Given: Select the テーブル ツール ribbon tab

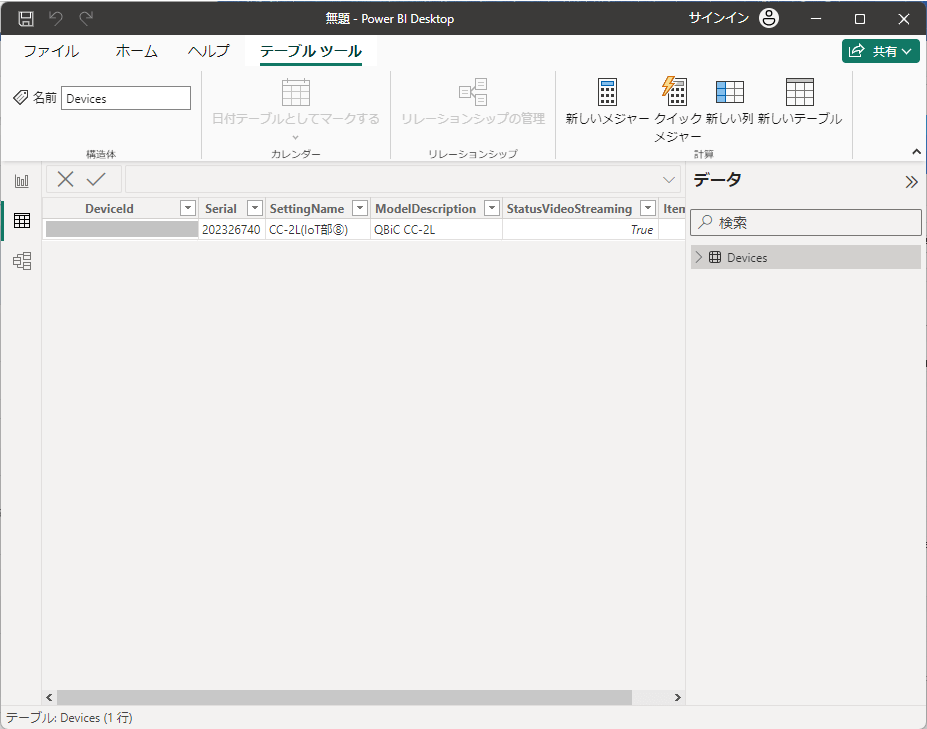Looking at the screenshot, I should pyautogui.click(x=311, y=51).
